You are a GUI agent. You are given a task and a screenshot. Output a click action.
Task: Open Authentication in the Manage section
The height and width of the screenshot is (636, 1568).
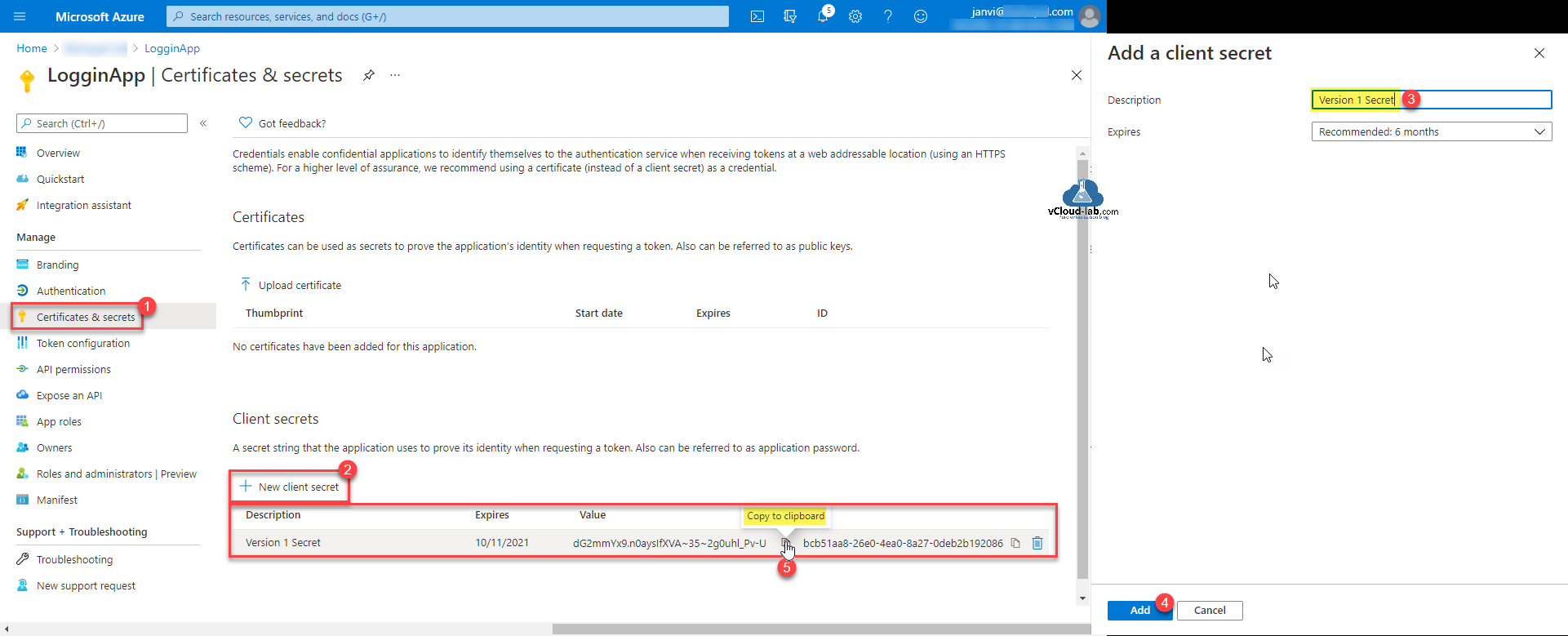point(71,291)
